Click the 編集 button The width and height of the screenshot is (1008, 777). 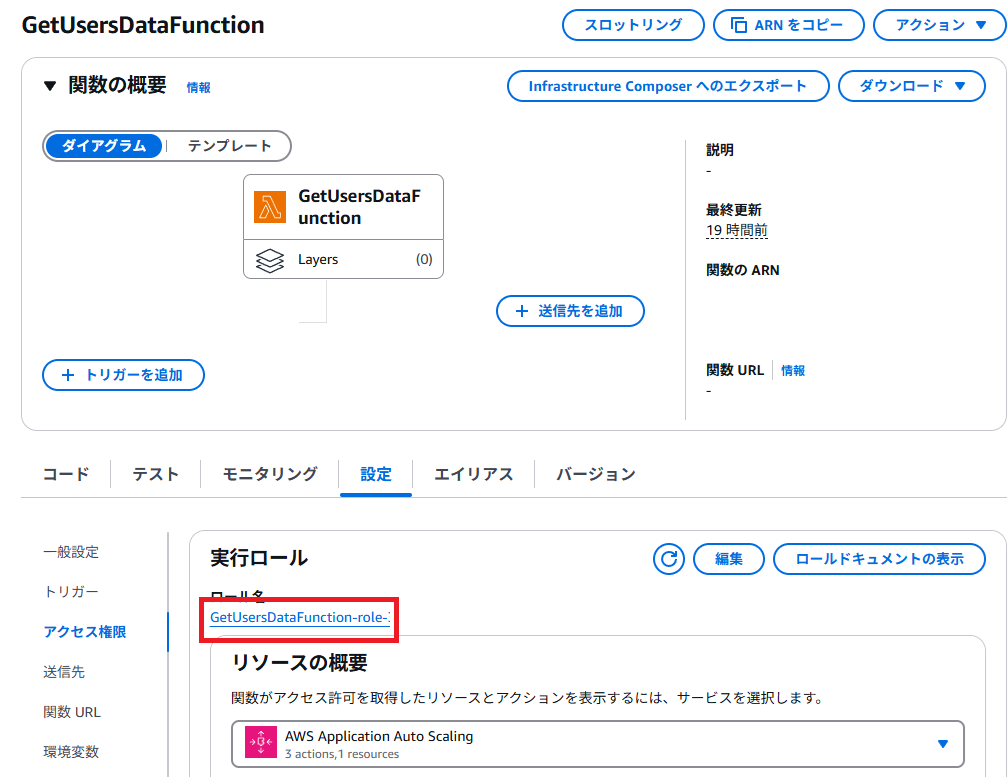click(729, 559)
